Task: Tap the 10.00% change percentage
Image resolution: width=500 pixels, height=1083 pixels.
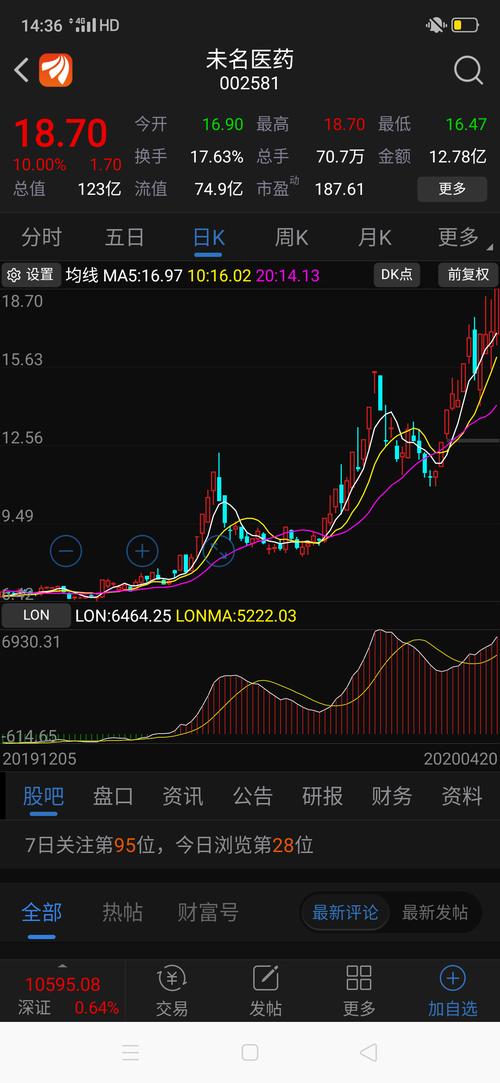Action: 39,165
